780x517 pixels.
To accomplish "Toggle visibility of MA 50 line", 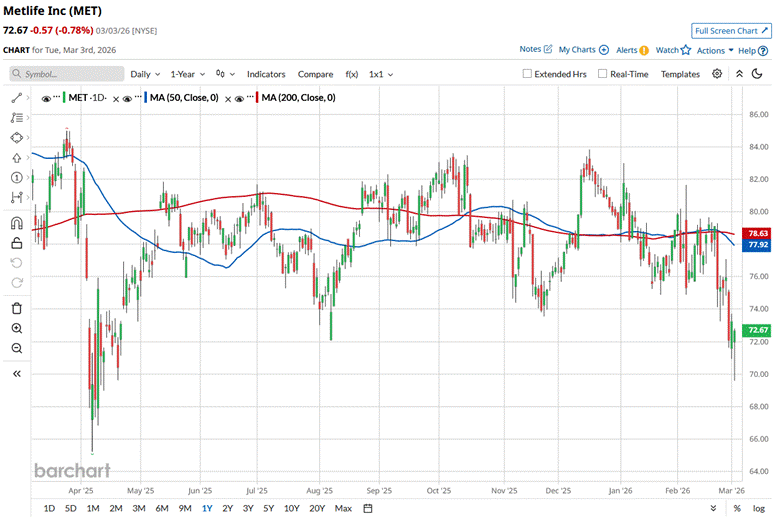I will [x=127, y=99].
